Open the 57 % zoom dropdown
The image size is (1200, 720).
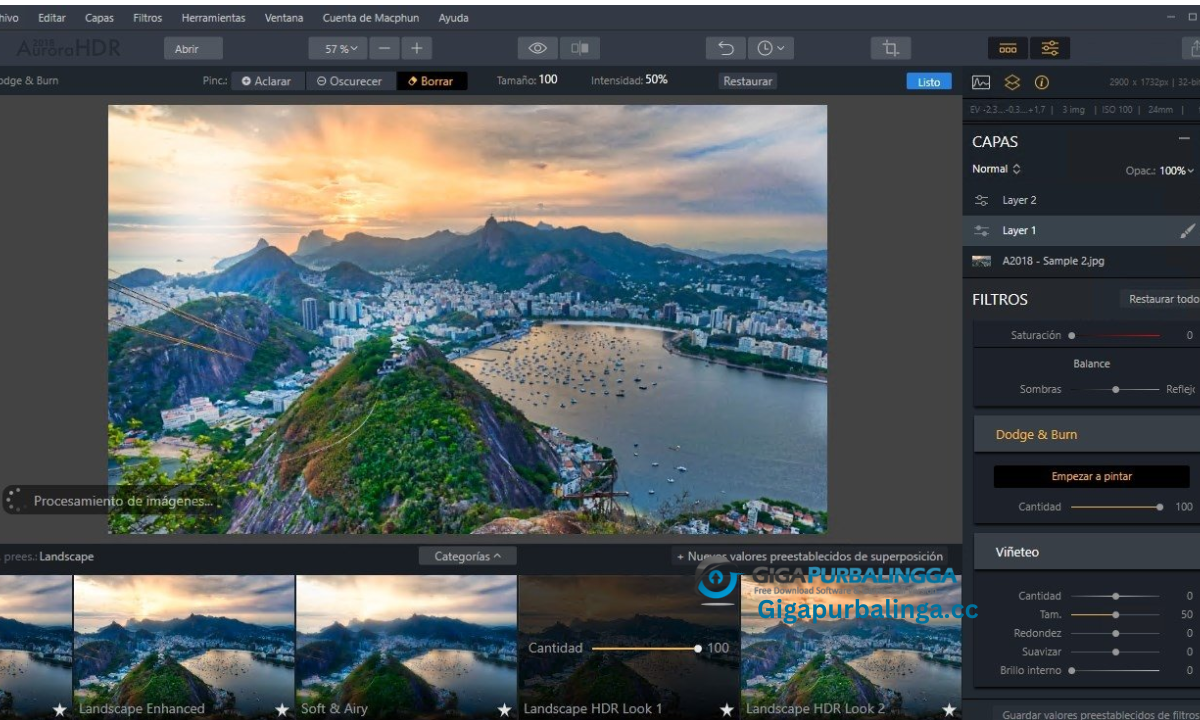(338, 48)
